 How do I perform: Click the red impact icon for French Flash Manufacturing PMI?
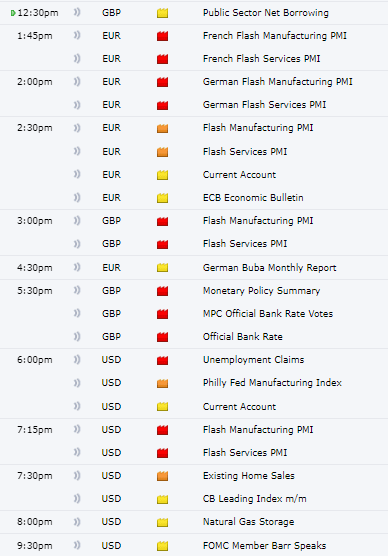click(x=162, y=36)
